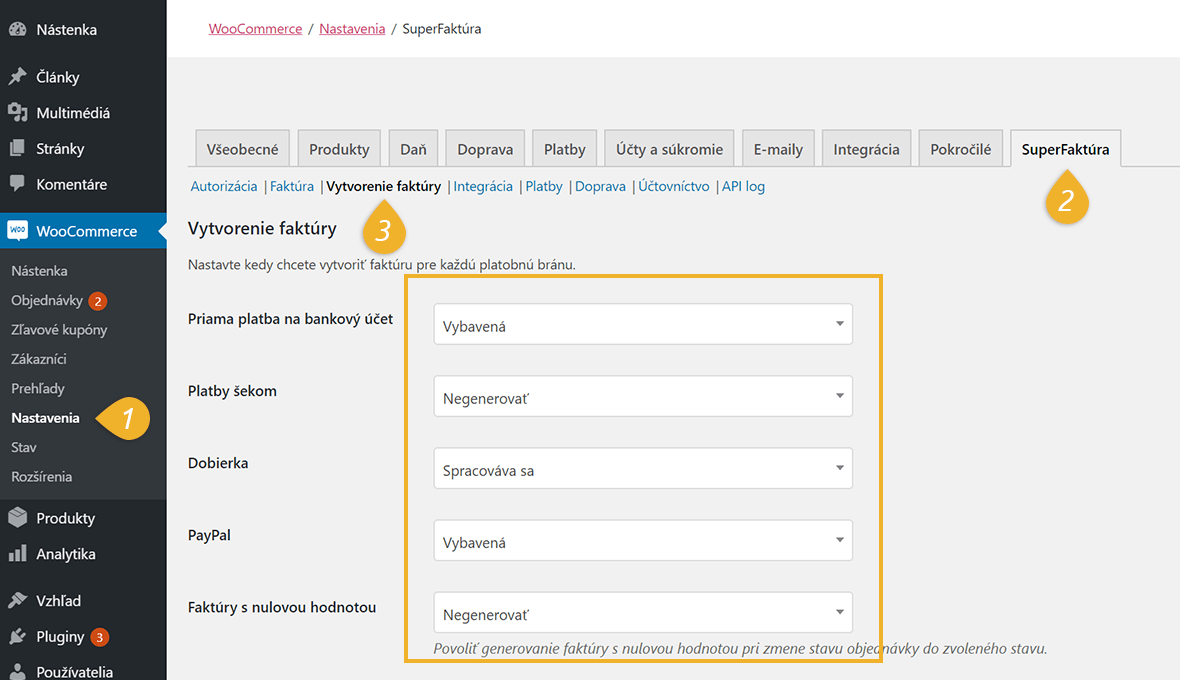Switch to the E-maily tab
The width and height of the screenshot is (1180, 680).
(778, 148)
